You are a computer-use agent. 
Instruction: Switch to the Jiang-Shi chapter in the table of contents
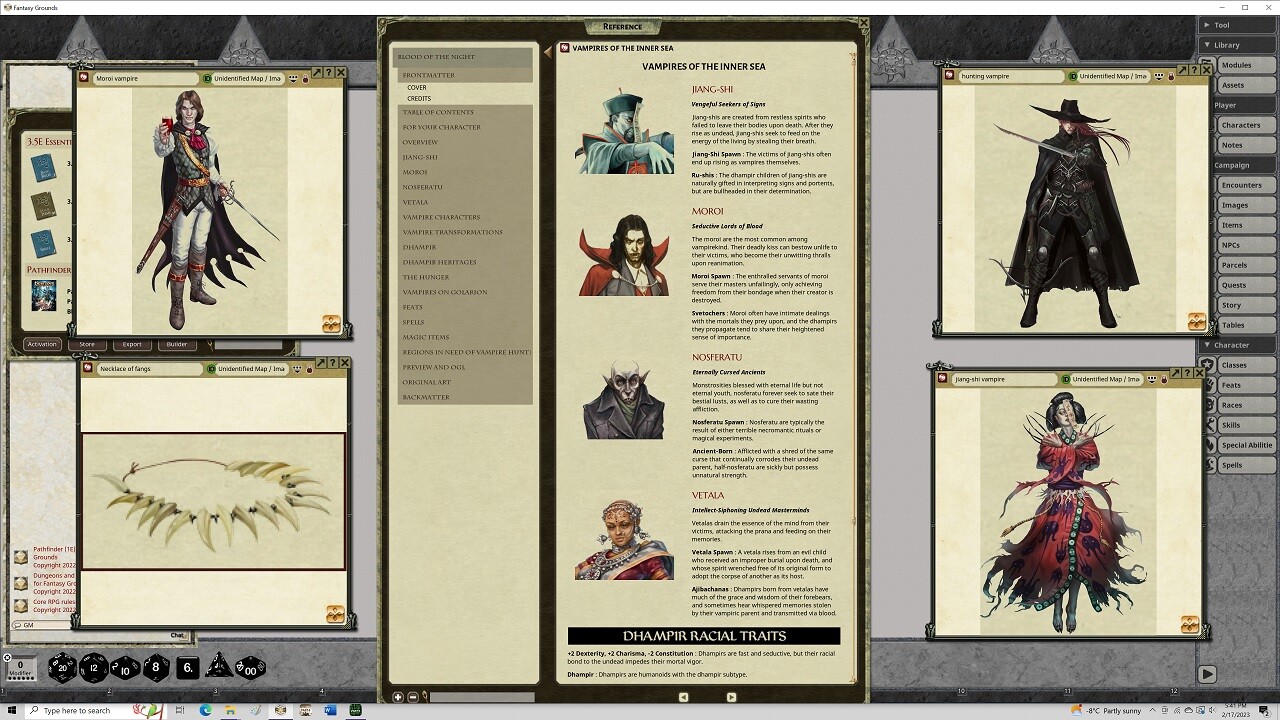pos(420,157)
